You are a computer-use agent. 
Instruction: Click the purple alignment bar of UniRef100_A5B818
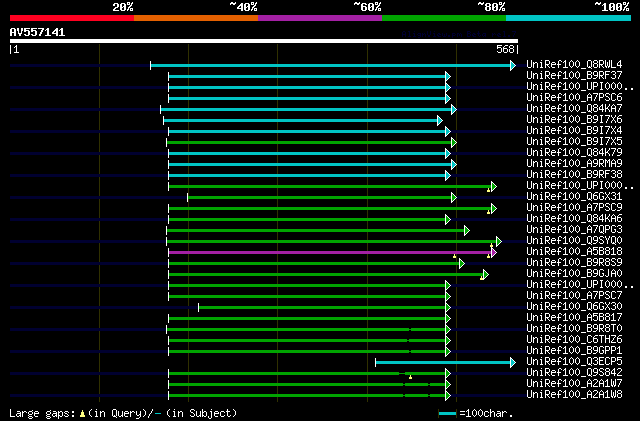(330, 253)
